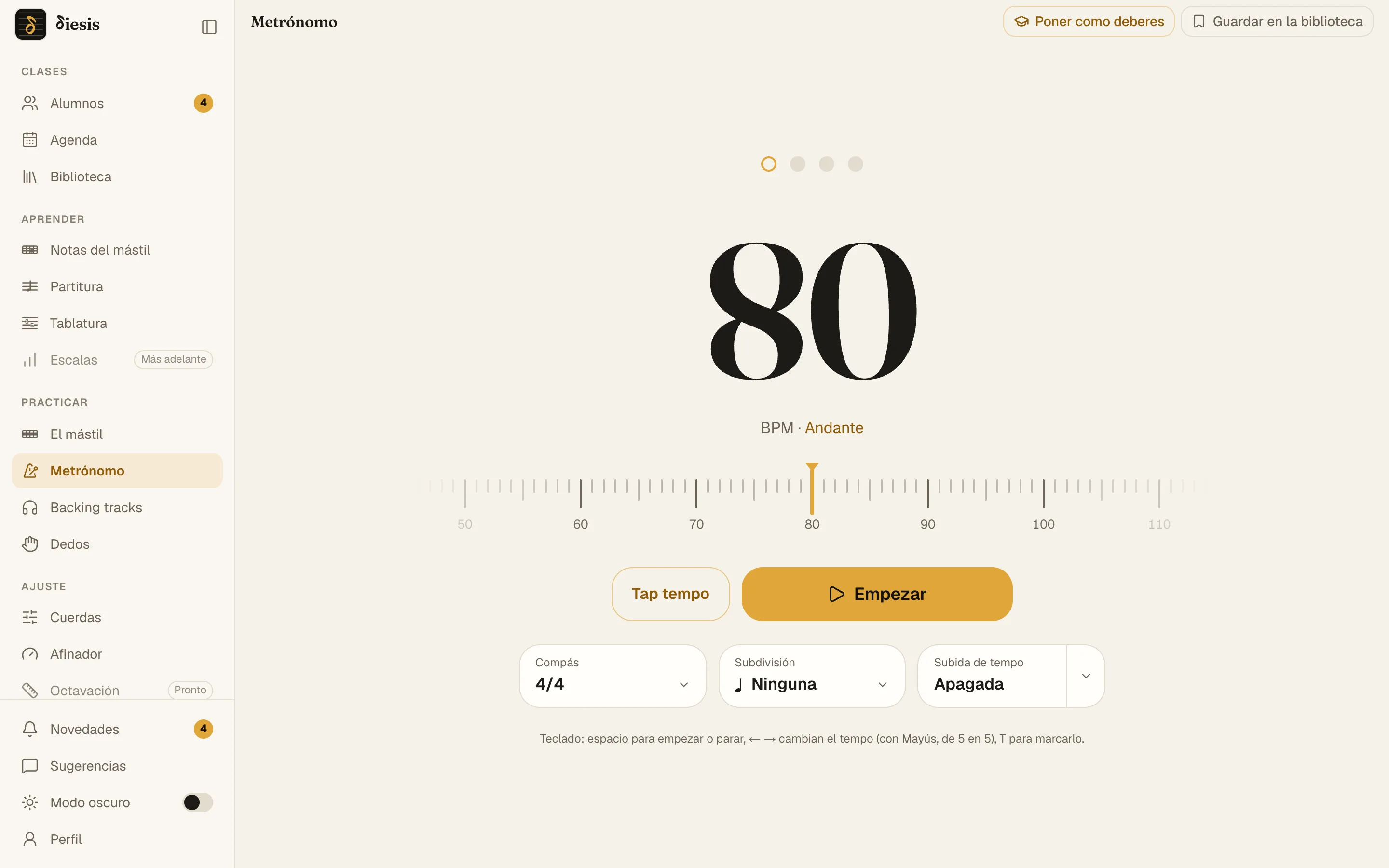Click the Andante tempo label
This screenshot has height=868, width=1389.
tap(834, 428)
